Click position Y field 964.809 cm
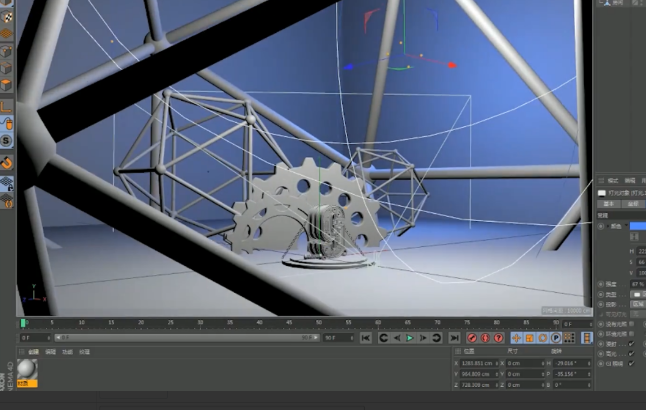This screenshot has width=646, height=410. click(x=479, y=374)
